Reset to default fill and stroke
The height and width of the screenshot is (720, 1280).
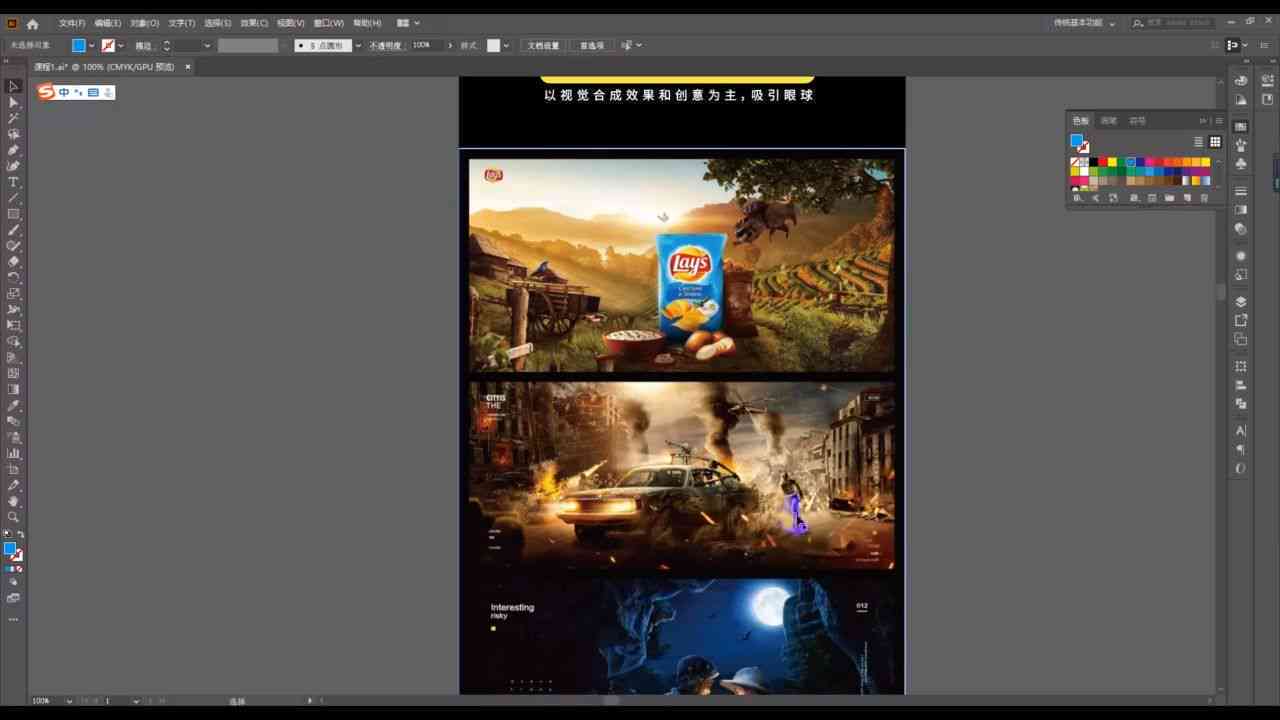7,535
